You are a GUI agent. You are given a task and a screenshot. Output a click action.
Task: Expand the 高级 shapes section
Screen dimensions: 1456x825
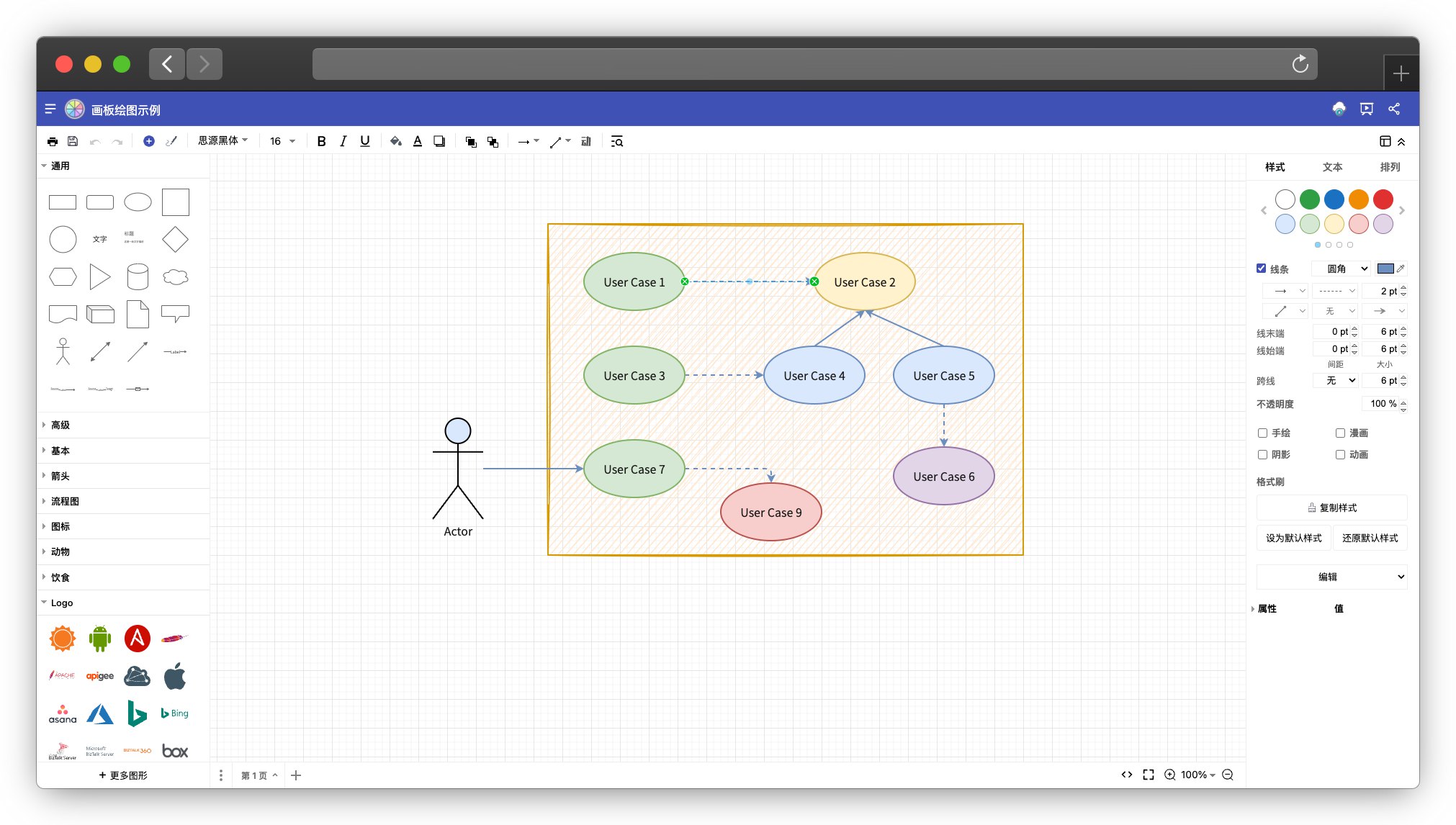[x=56, y=424]
